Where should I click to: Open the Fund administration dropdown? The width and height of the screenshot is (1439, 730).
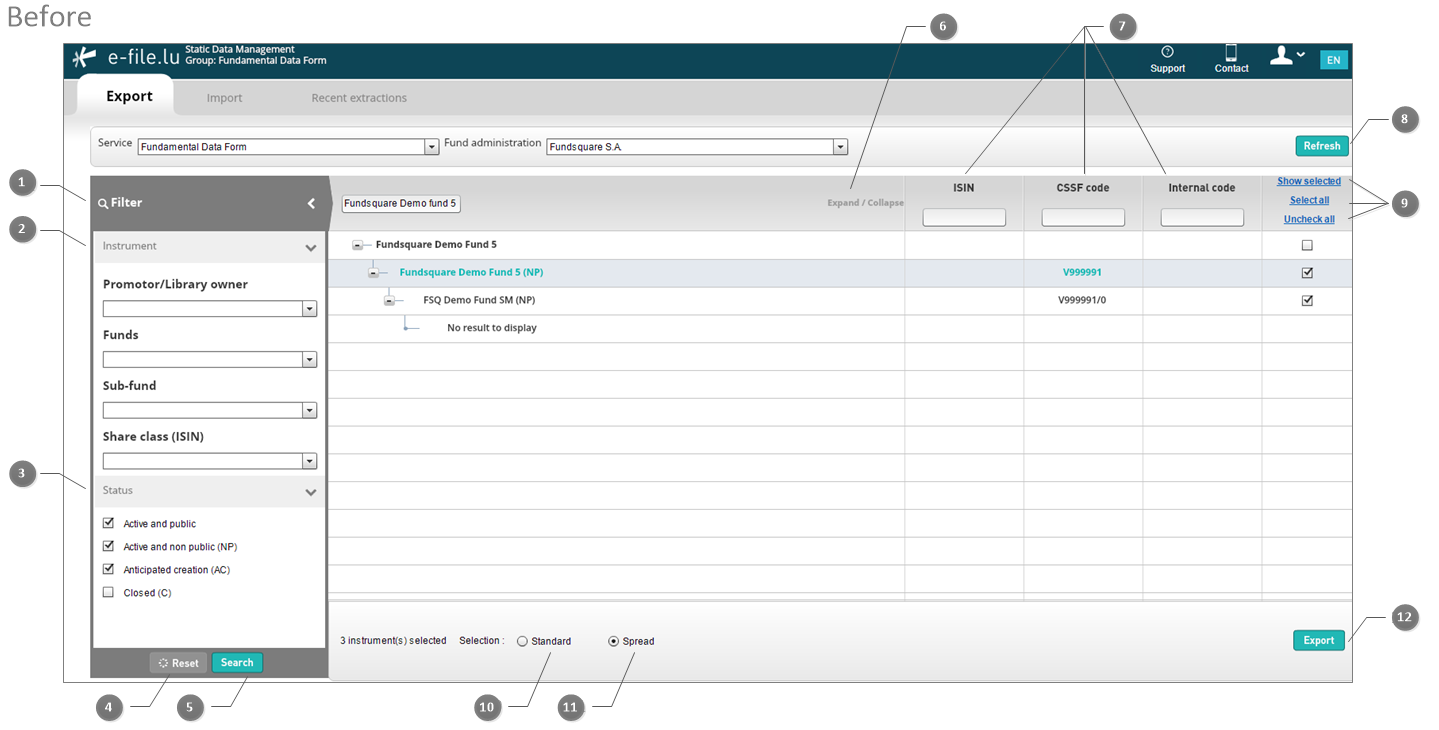click(x=697, y=147)
